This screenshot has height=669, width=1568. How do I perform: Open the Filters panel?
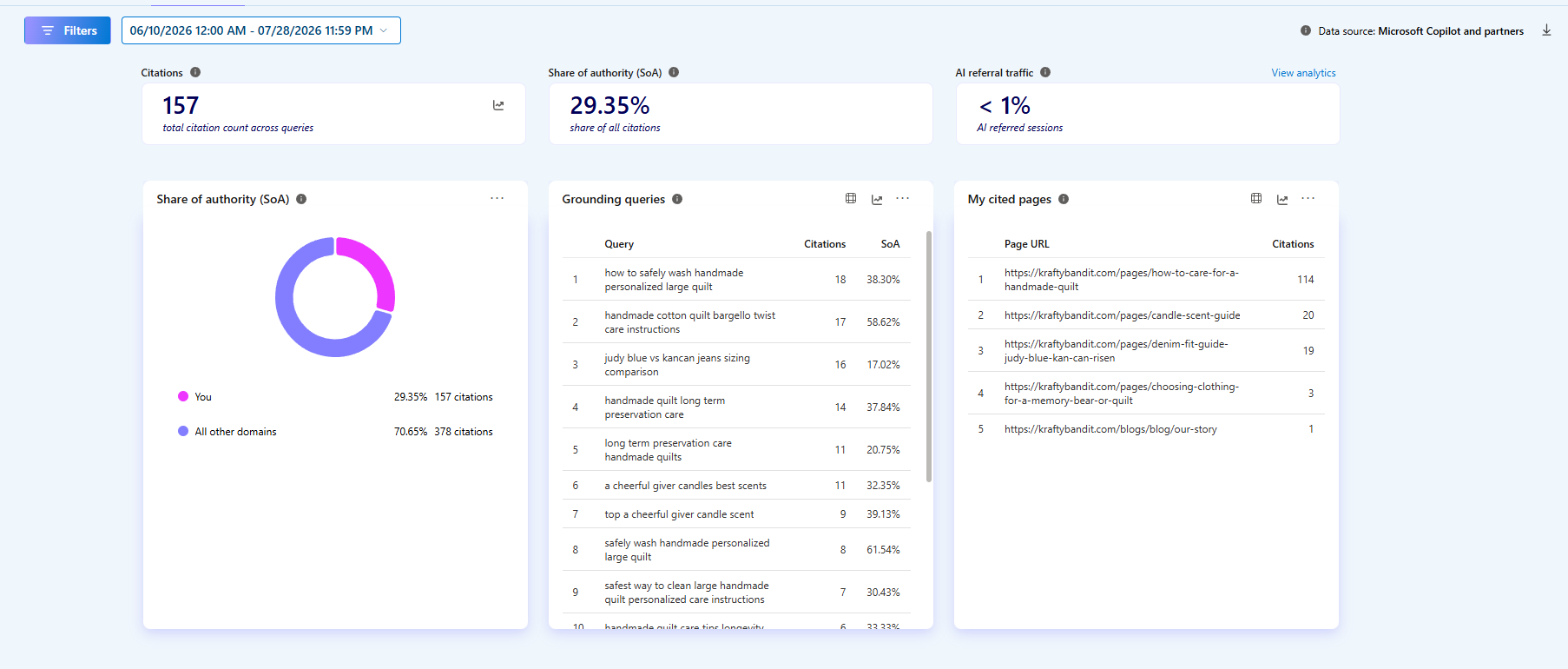[68, 30]
